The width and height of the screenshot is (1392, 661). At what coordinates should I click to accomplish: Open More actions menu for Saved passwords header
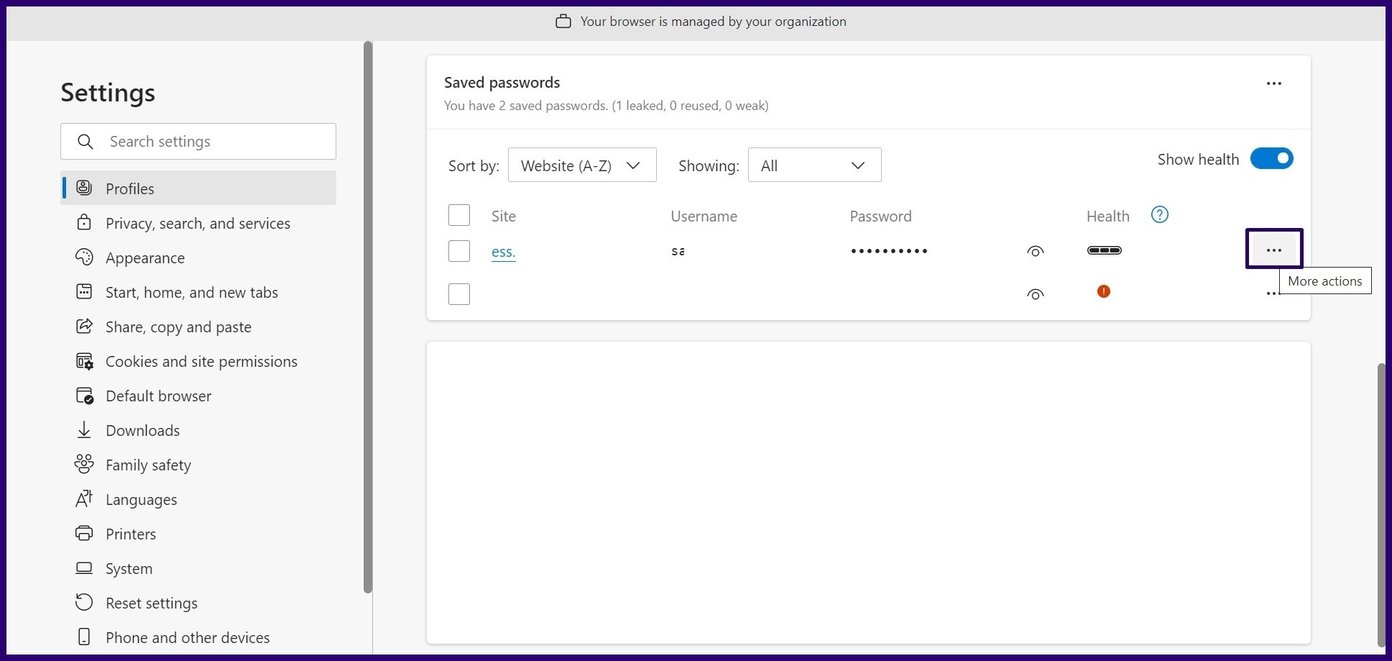(x=1273, y=84)
